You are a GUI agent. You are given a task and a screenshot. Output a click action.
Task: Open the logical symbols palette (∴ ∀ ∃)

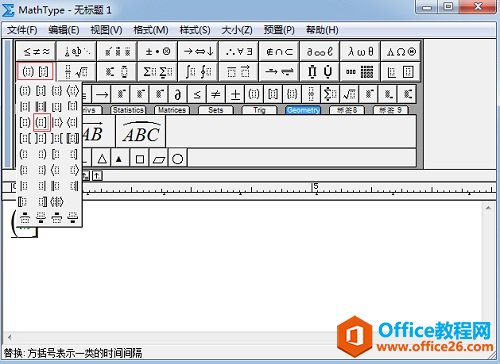point(239,51)
